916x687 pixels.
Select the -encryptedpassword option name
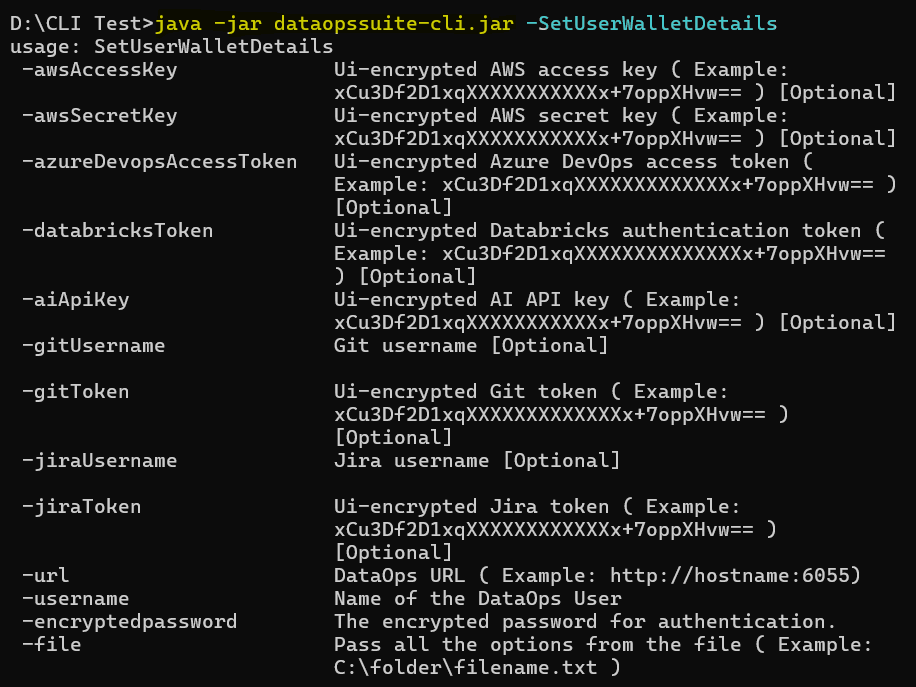click(x=130, y=622)
